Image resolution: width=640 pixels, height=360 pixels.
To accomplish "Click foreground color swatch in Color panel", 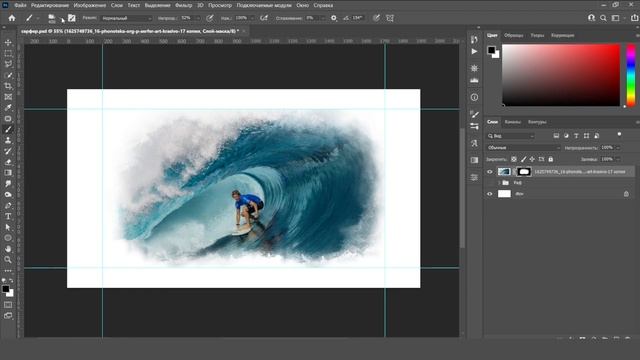I will point(491,50).
